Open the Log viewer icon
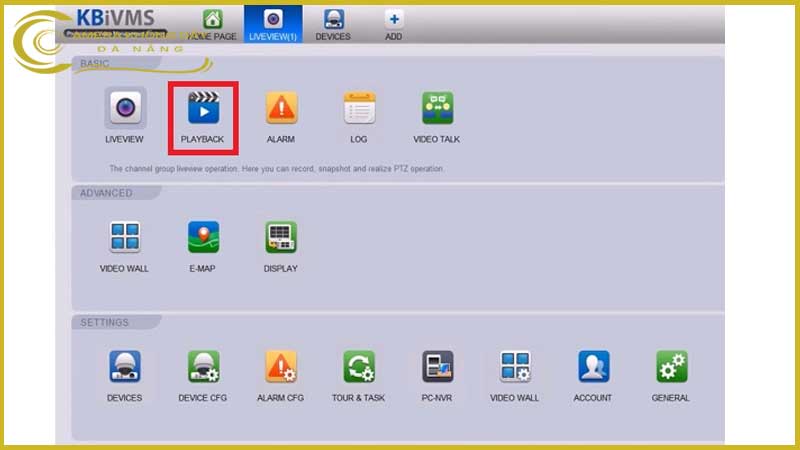800x450 pixels. (x=359, y=107)
